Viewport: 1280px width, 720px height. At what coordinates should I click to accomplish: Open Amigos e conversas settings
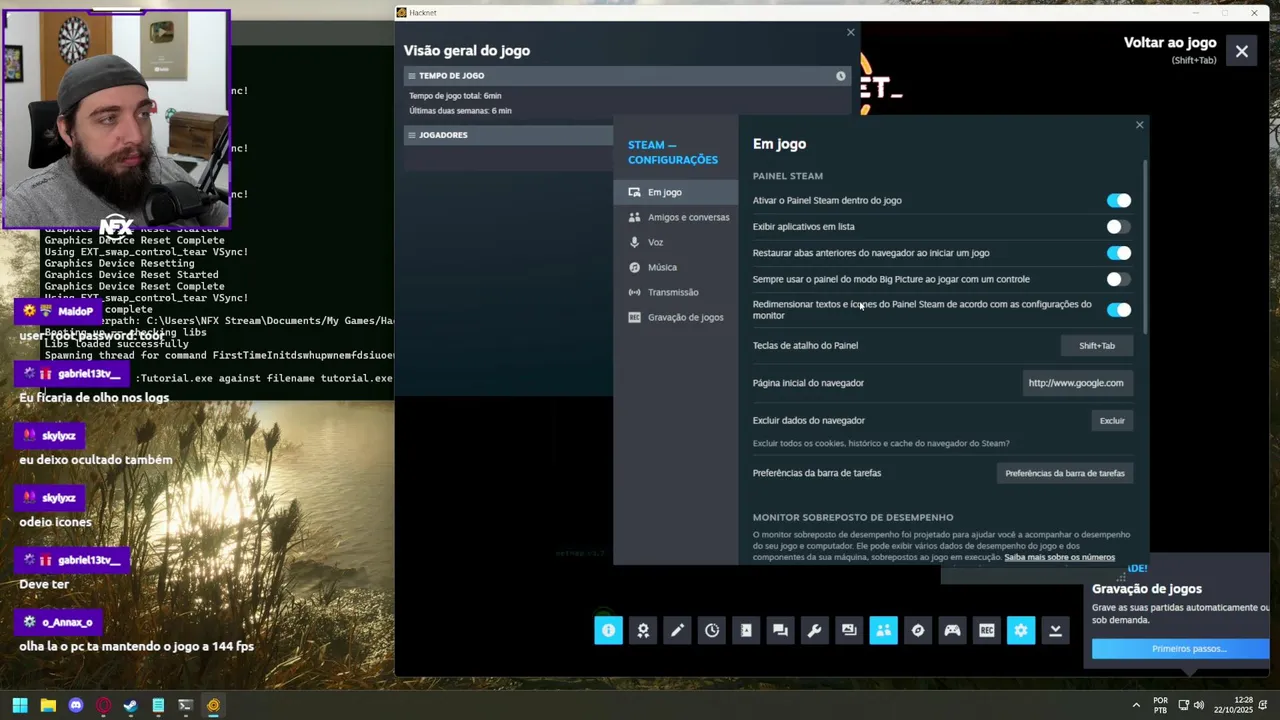(x=676, y=217)
